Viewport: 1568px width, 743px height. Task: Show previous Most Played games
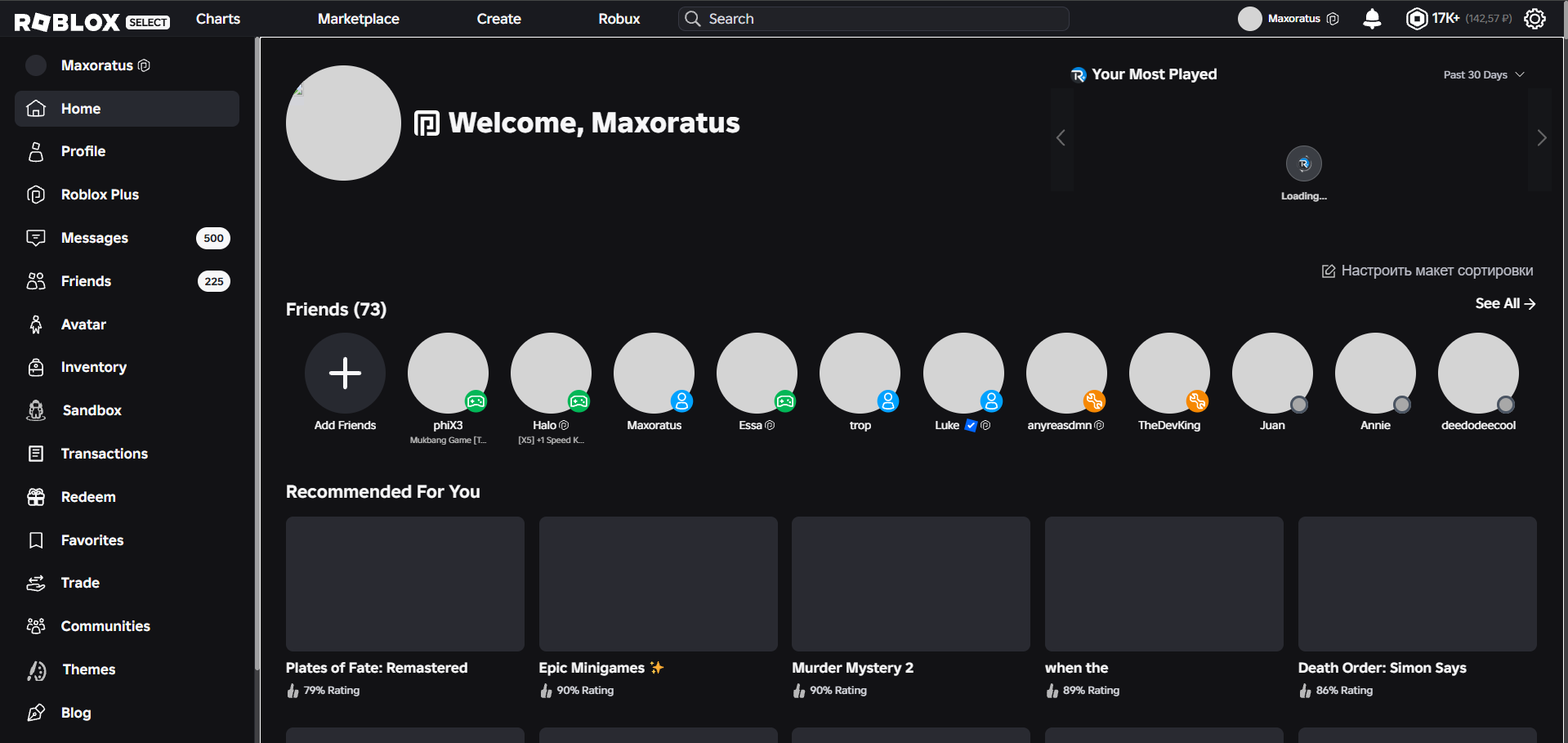click(x=1061, y=138)
